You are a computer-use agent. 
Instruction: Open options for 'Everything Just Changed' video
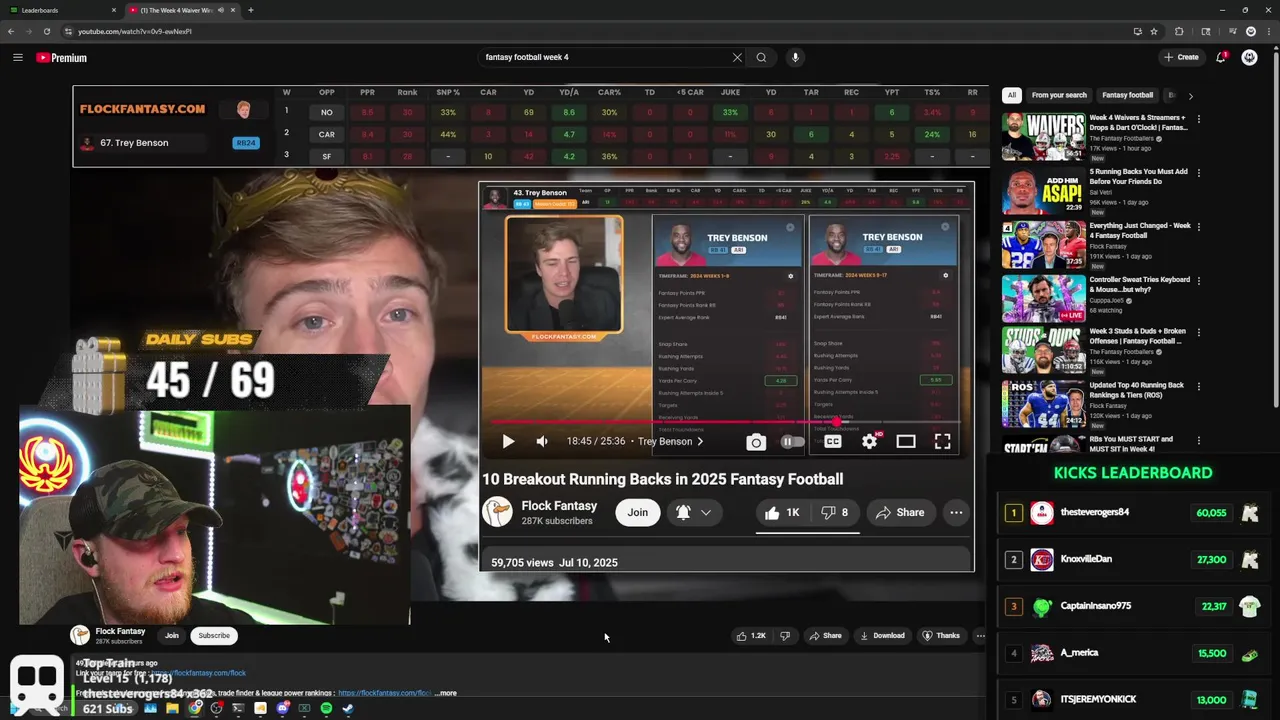click(1198, 227)
